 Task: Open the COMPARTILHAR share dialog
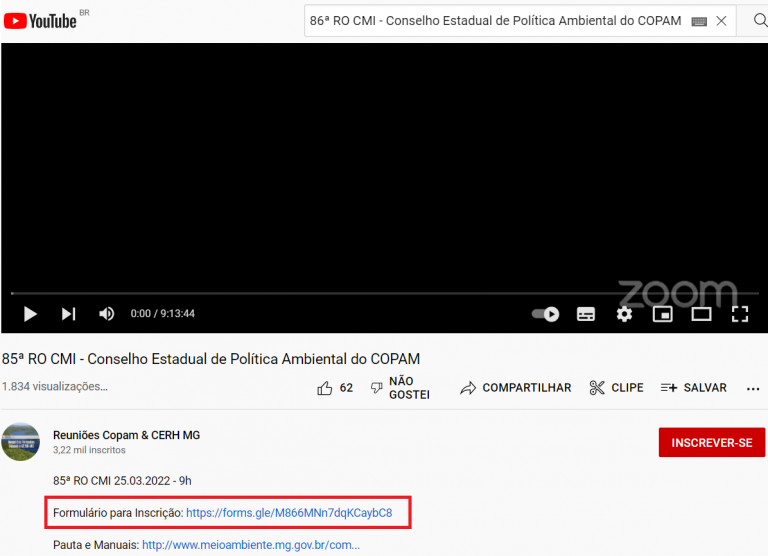(516, 388)
